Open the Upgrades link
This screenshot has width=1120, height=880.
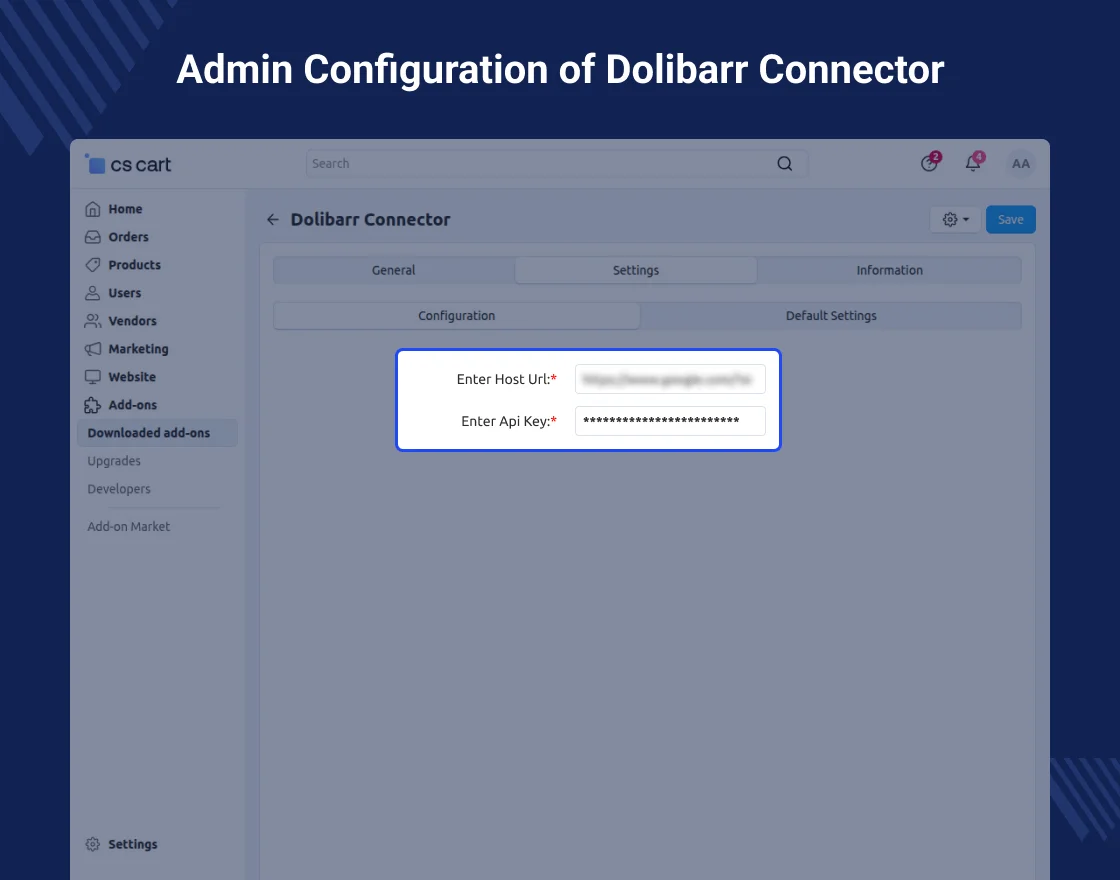tap(114, 461)
